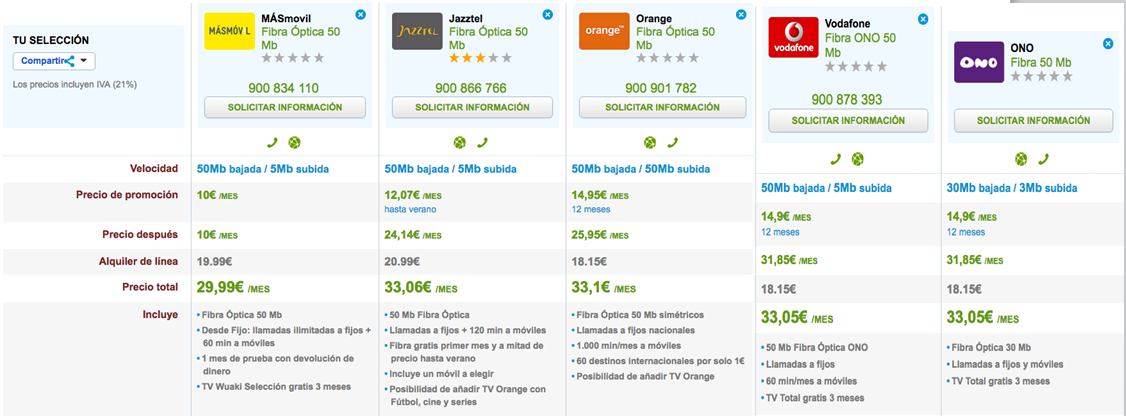Click the 20.99€ line rental value

(x=401, y=261)
